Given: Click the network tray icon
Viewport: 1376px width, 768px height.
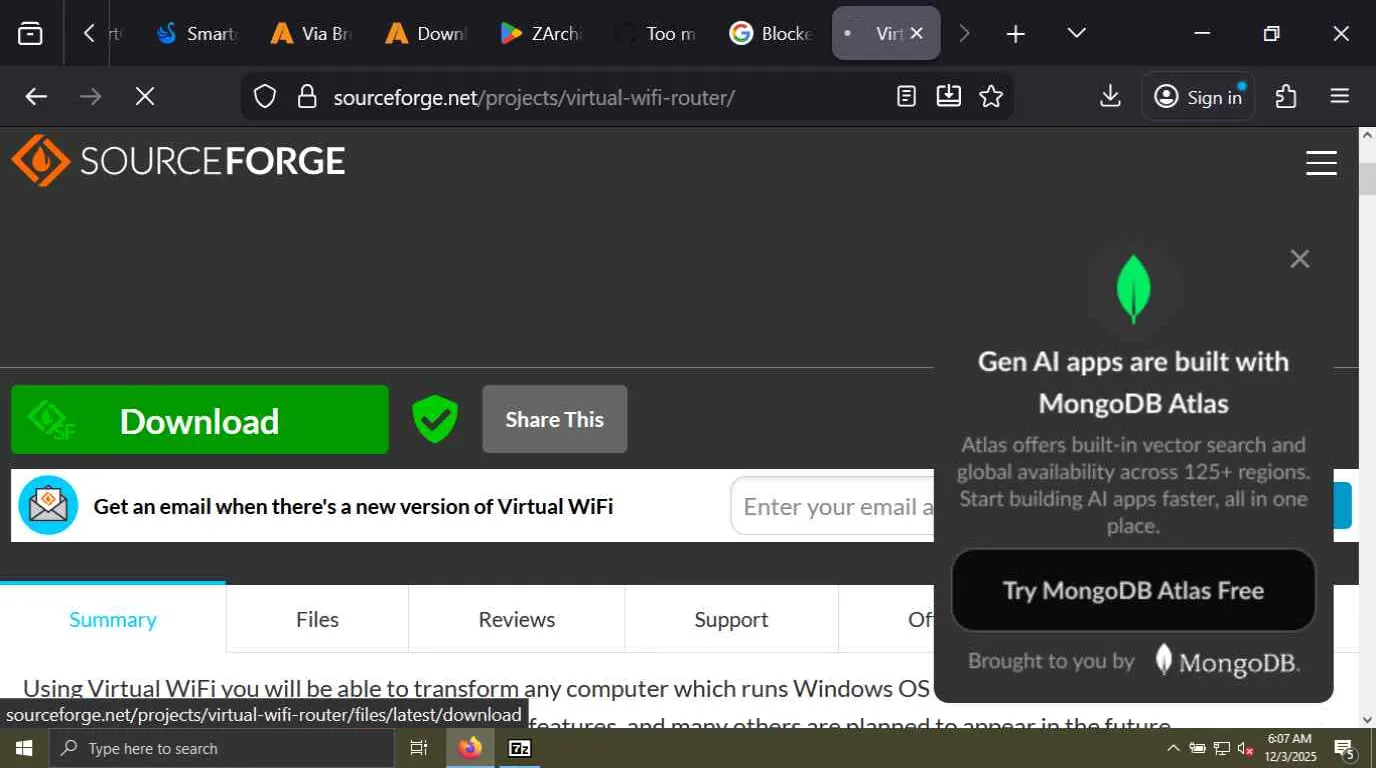Looking at the screenshot, I should [x=1221, y=748].
